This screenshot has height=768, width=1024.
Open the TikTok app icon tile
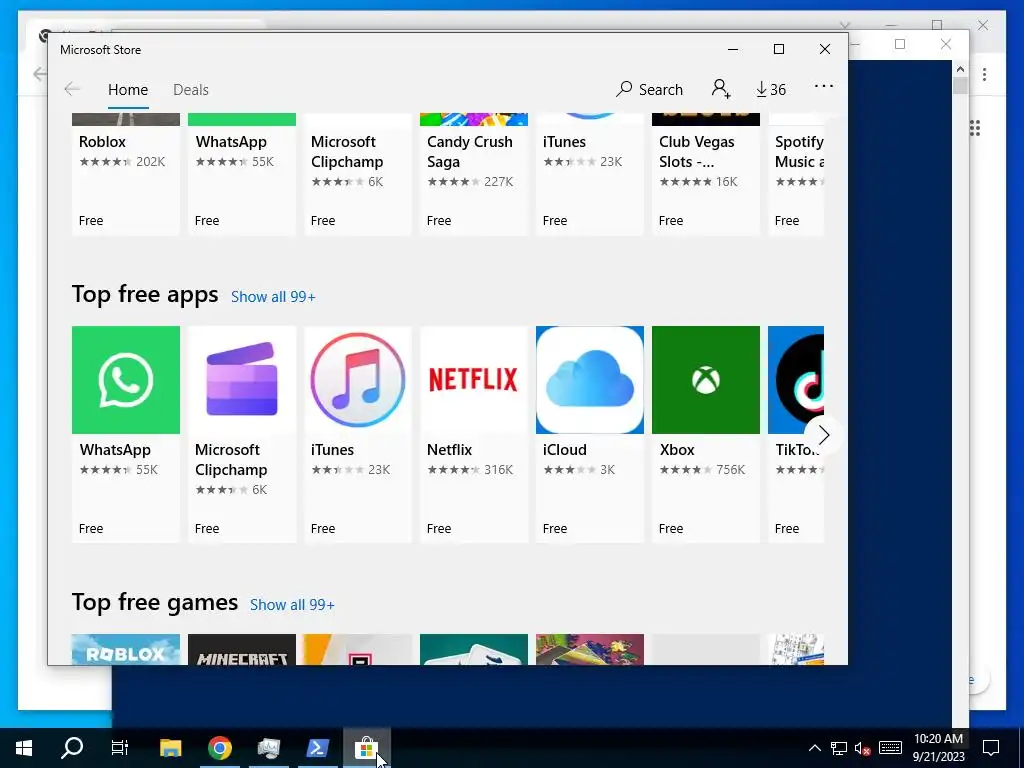click(x=796, y=379)
